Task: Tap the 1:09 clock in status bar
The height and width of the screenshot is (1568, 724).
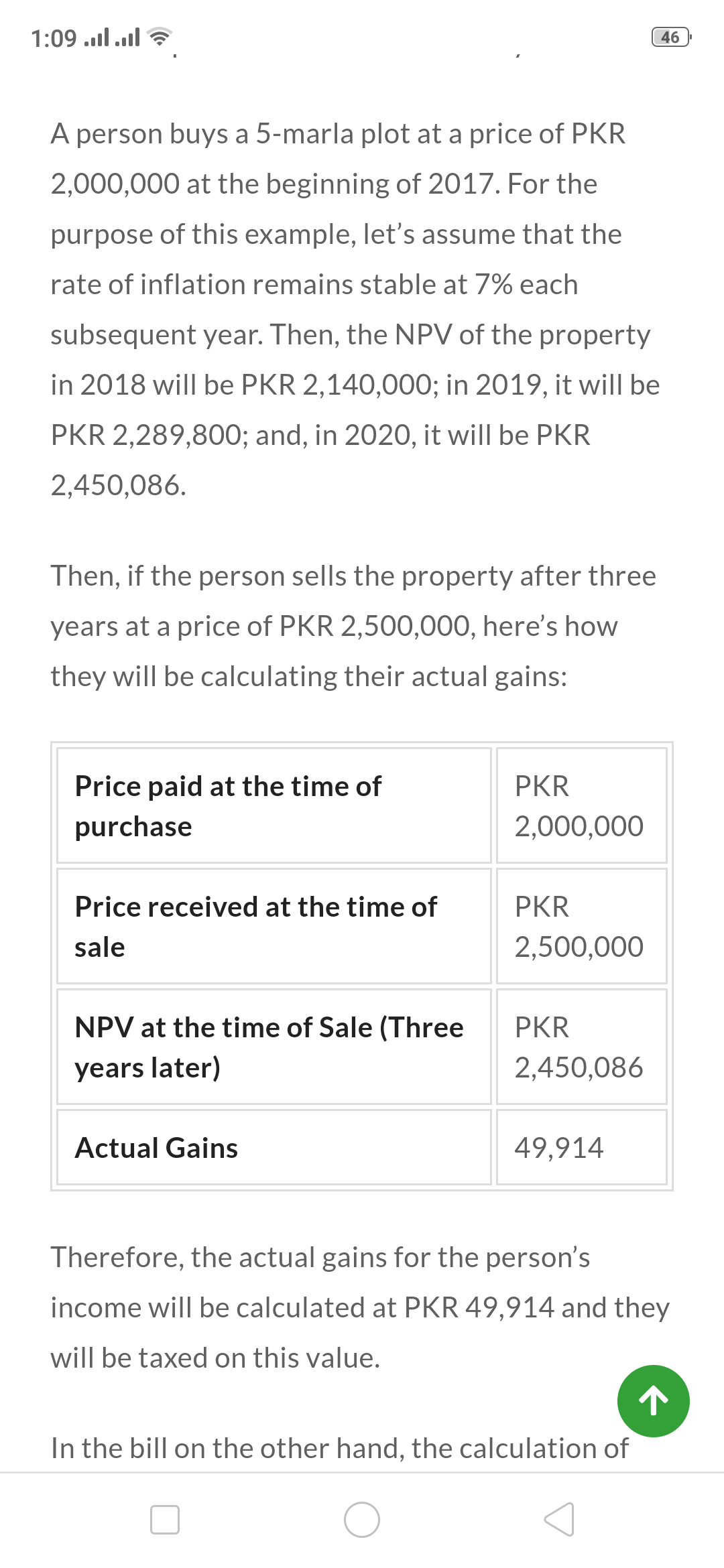Action: [54, 38]
